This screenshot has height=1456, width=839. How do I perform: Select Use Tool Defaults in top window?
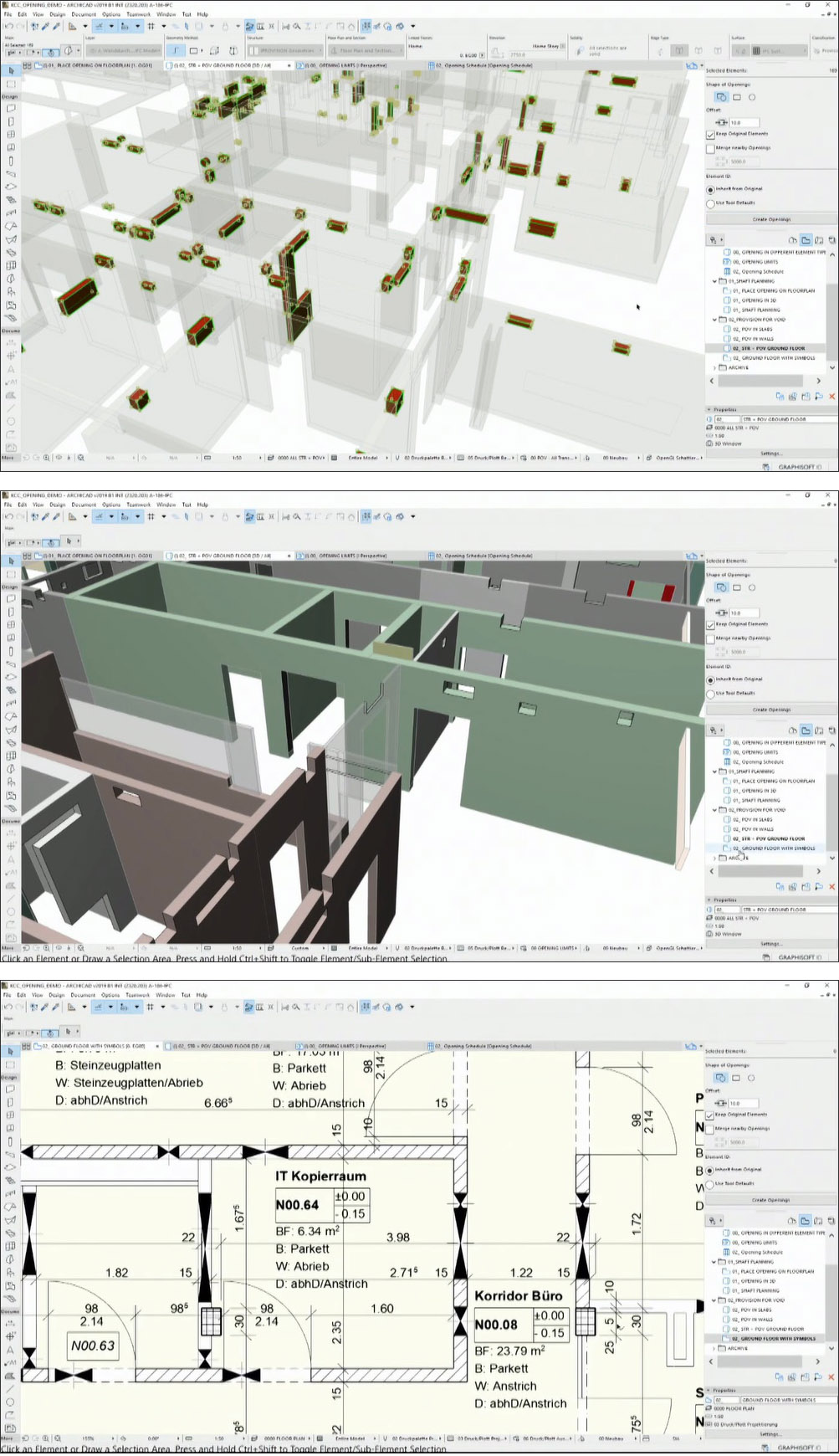(710, 203)
